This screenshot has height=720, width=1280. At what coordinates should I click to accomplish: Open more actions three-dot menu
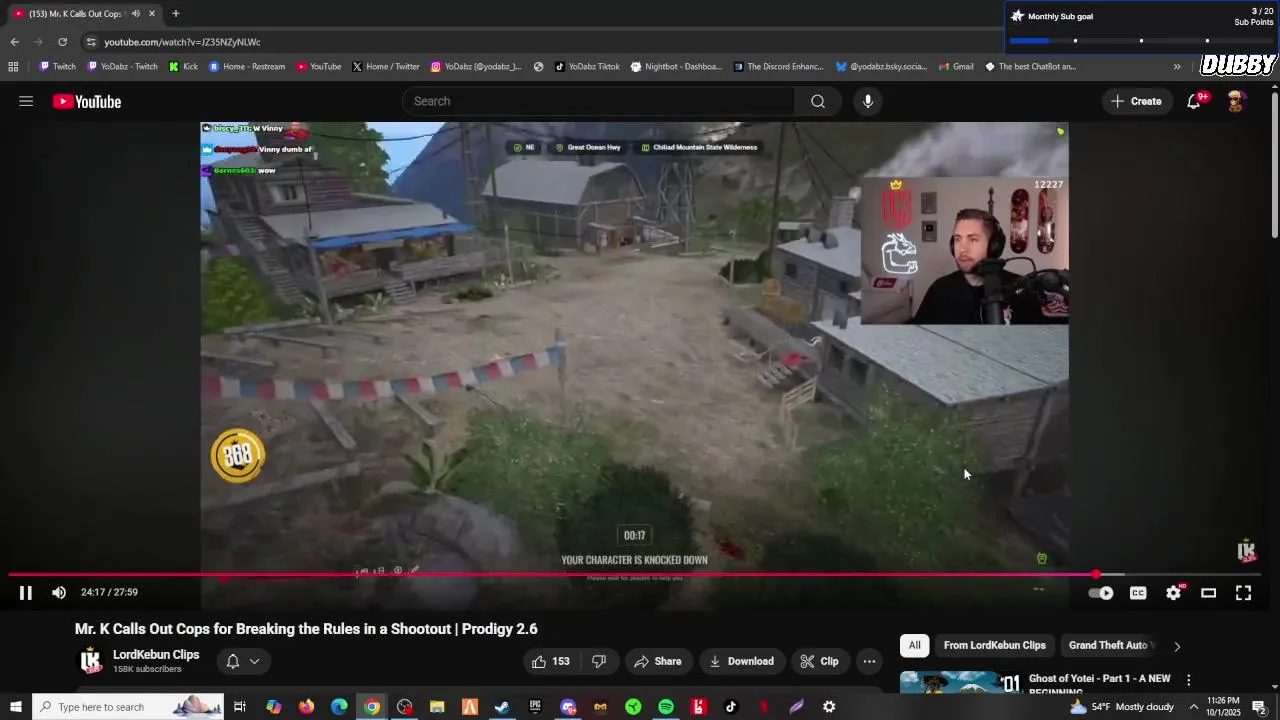(x=869, y=661)
